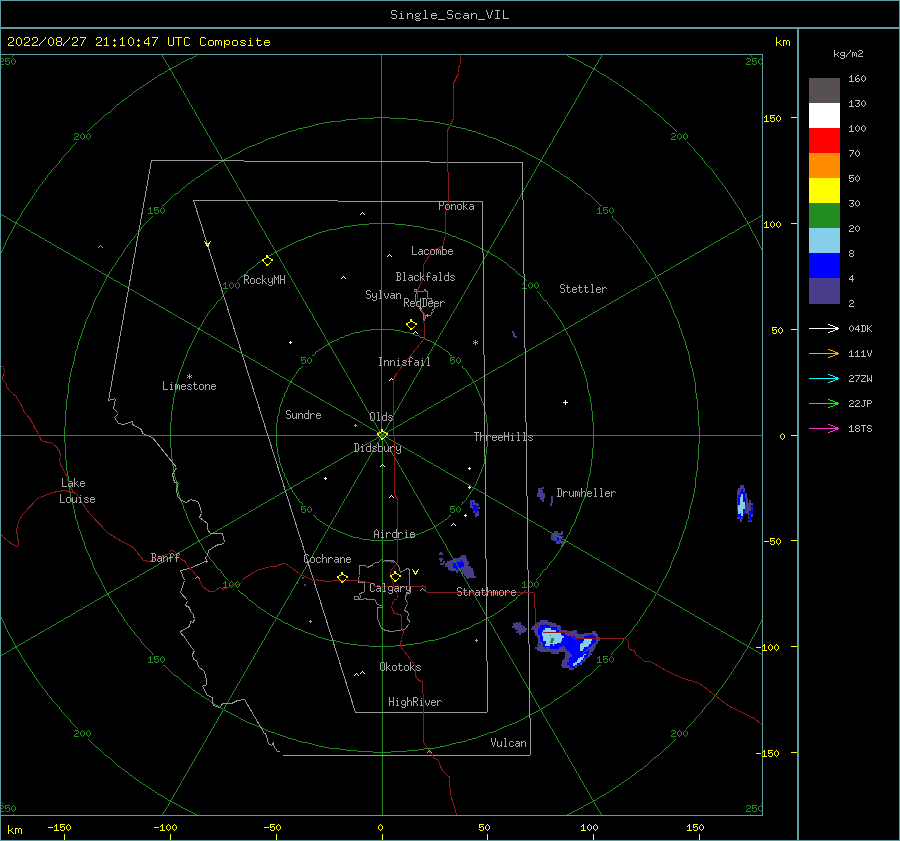Image resolution: width=900 pixels, height=841 pixels.
Task: Click the storm cell at far east edge
Action: (x=744, y=503)
